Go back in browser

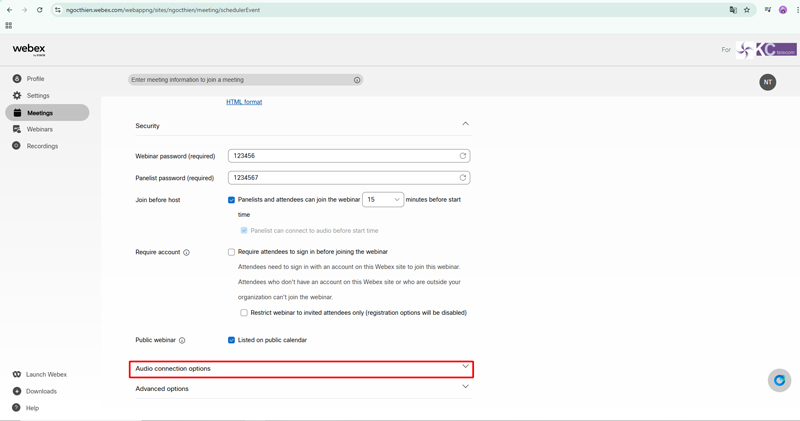(10, 10)
